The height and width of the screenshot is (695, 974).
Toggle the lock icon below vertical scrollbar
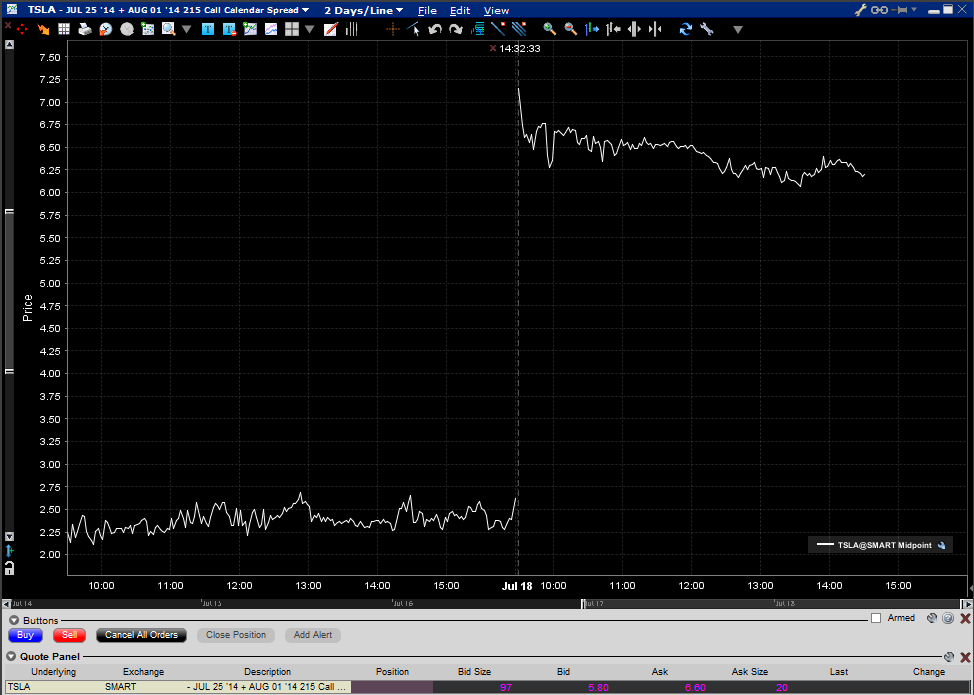9,568
